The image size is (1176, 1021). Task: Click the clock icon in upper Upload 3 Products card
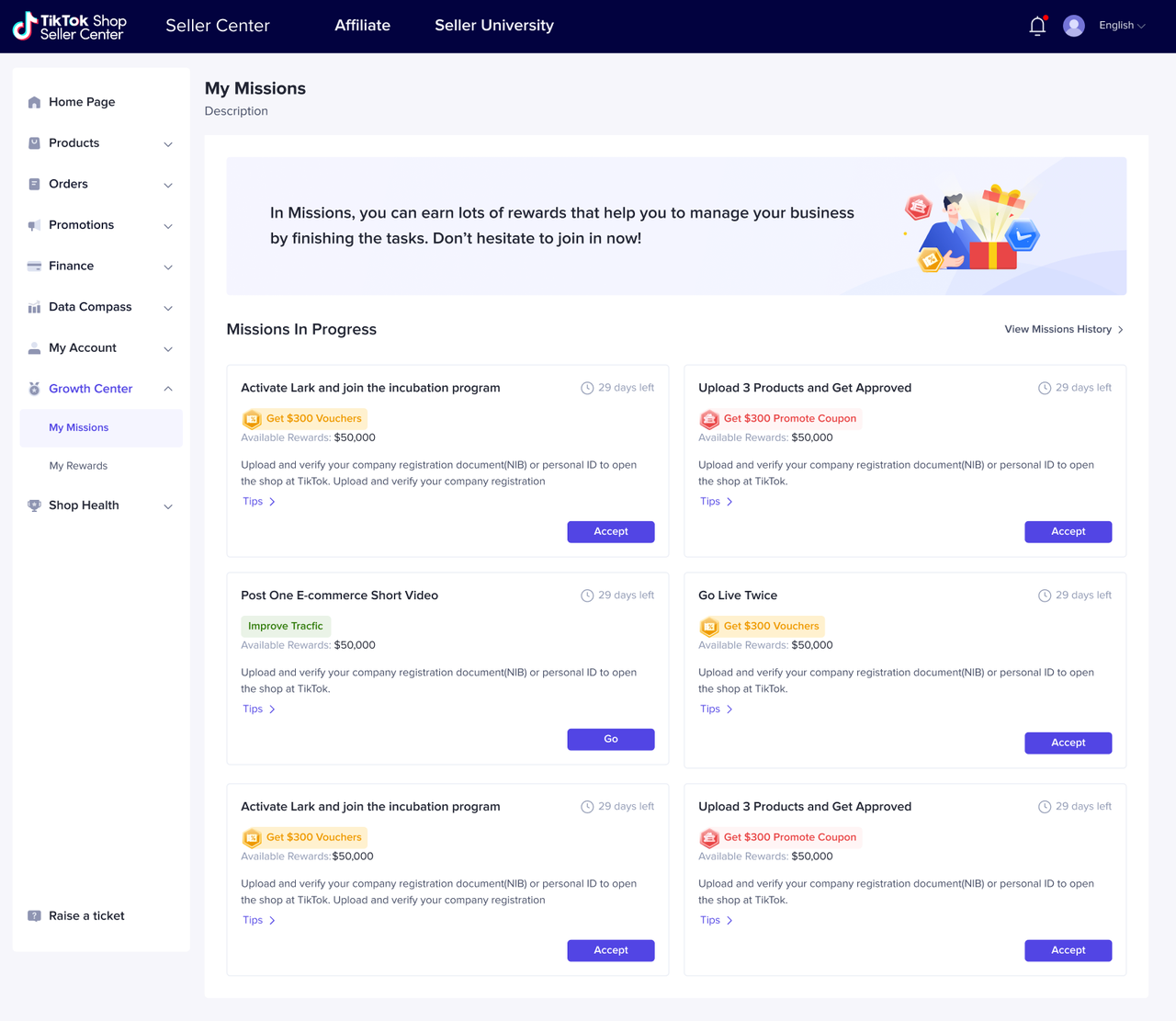pyautogui.click(x=1045, y=388)
